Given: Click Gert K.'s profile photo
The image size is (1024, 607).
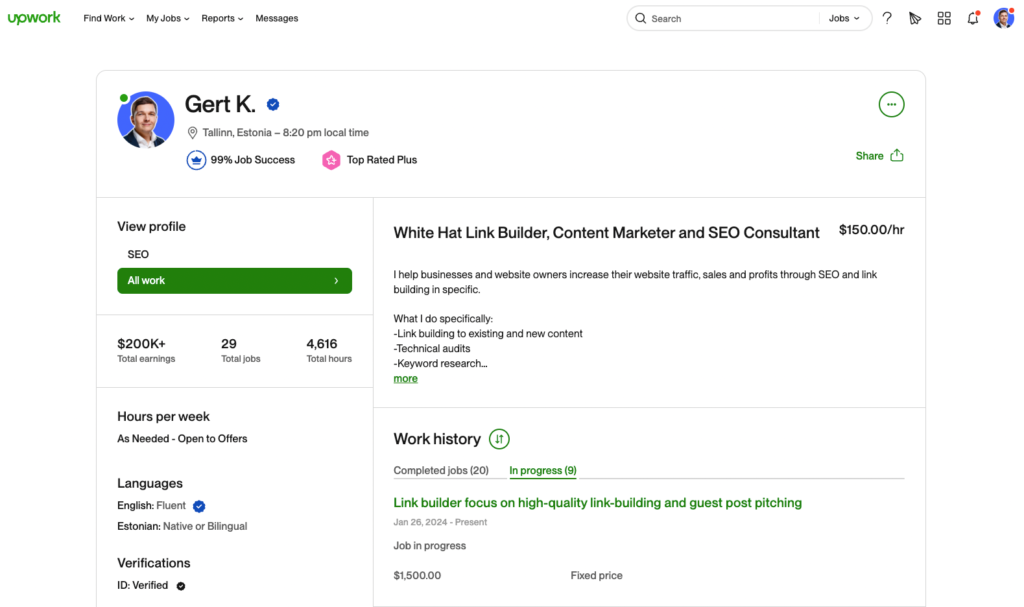Looking at the screenshot, I should (146, 120).
